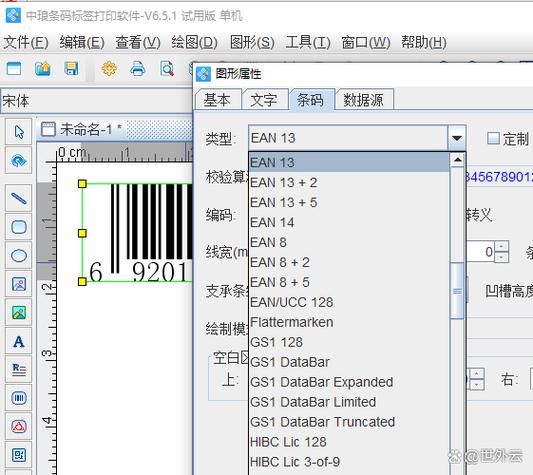The image size is (533, 475).
Task: Open document settings gear icon
Action: 109,69
